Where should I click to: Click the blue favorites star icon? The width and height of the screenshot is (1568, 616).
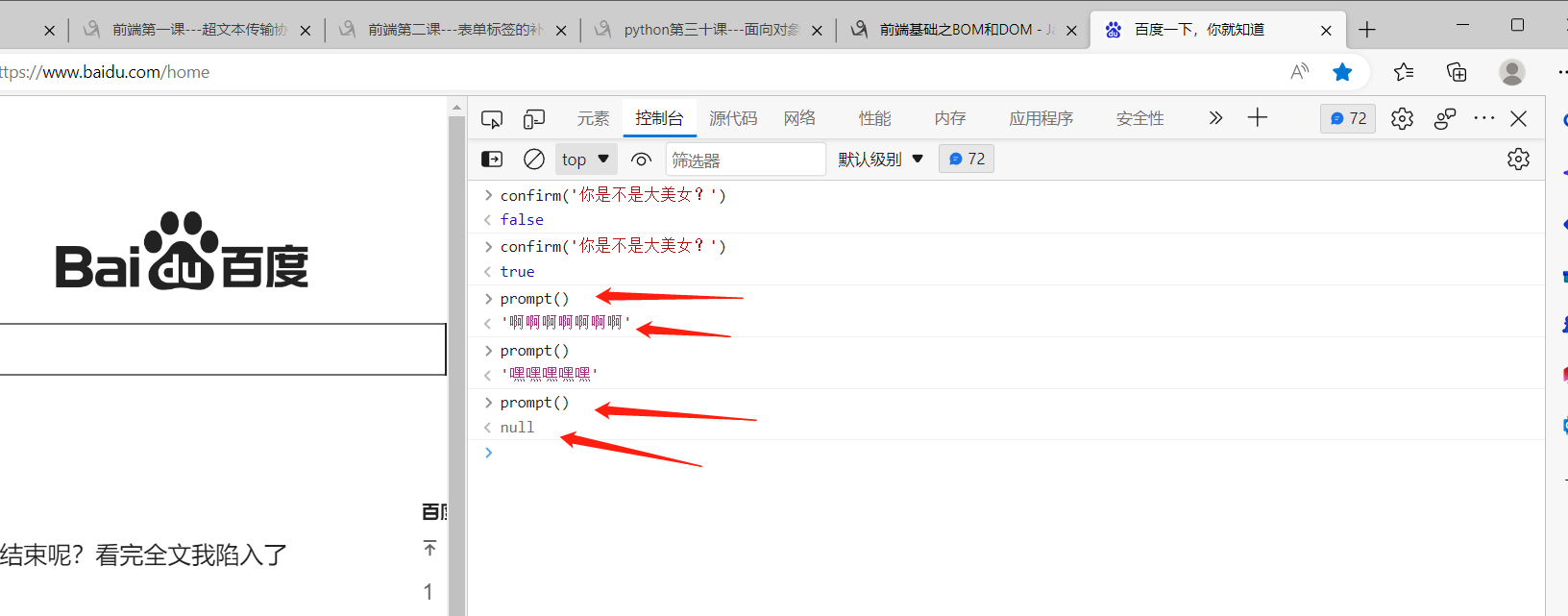(1342, 72)
